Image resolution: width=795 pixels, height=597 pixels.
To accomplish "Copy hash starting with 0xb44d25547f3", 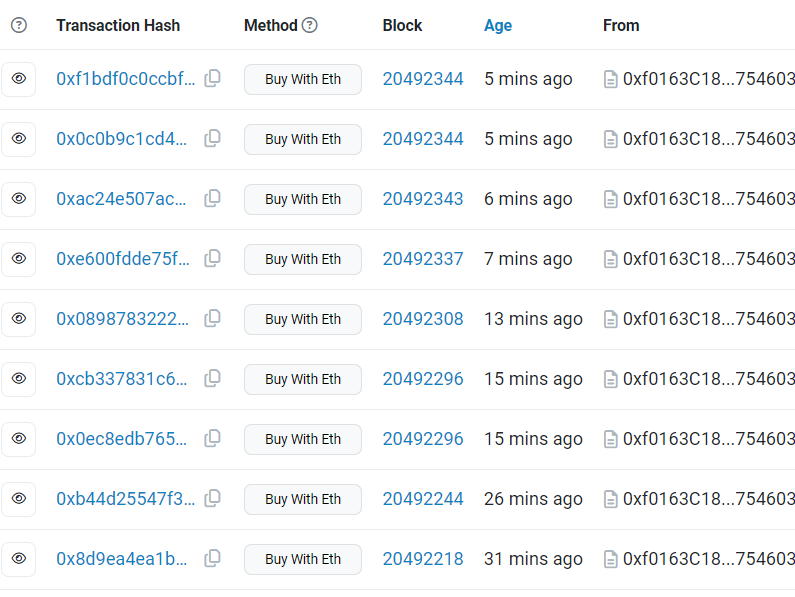I will (x=212, y=499).
